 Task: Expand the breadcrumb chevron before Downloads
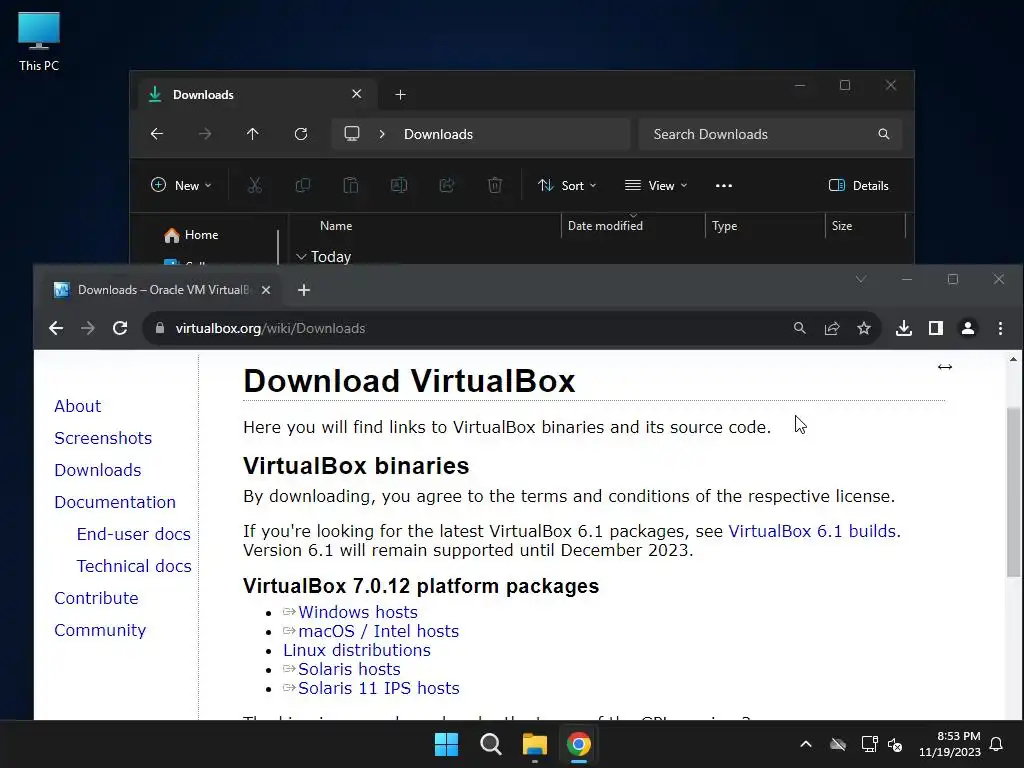pos(382,134)
